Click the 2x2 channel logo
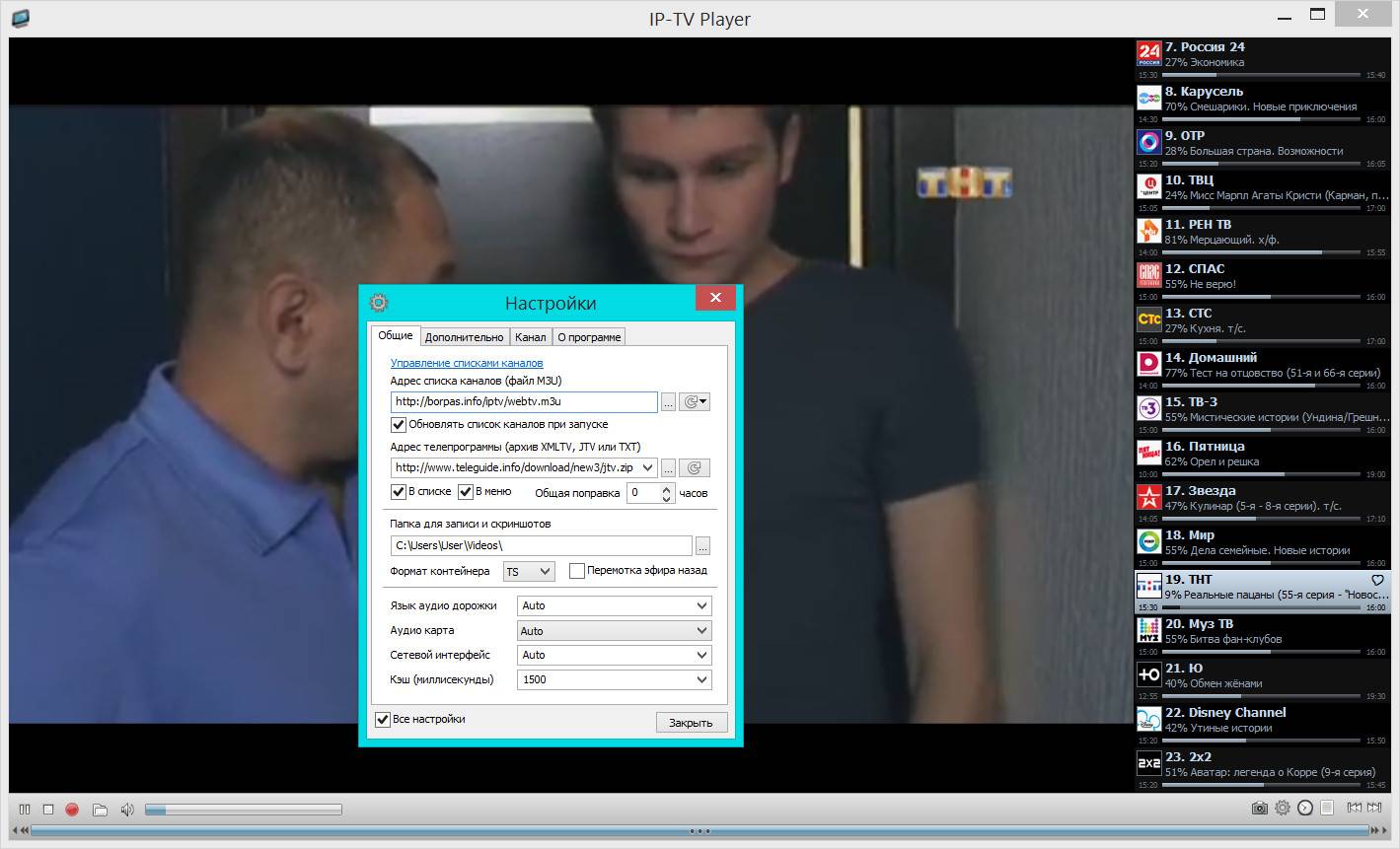This screenshot has height=849, width=1400. [x=1148, y=763]
